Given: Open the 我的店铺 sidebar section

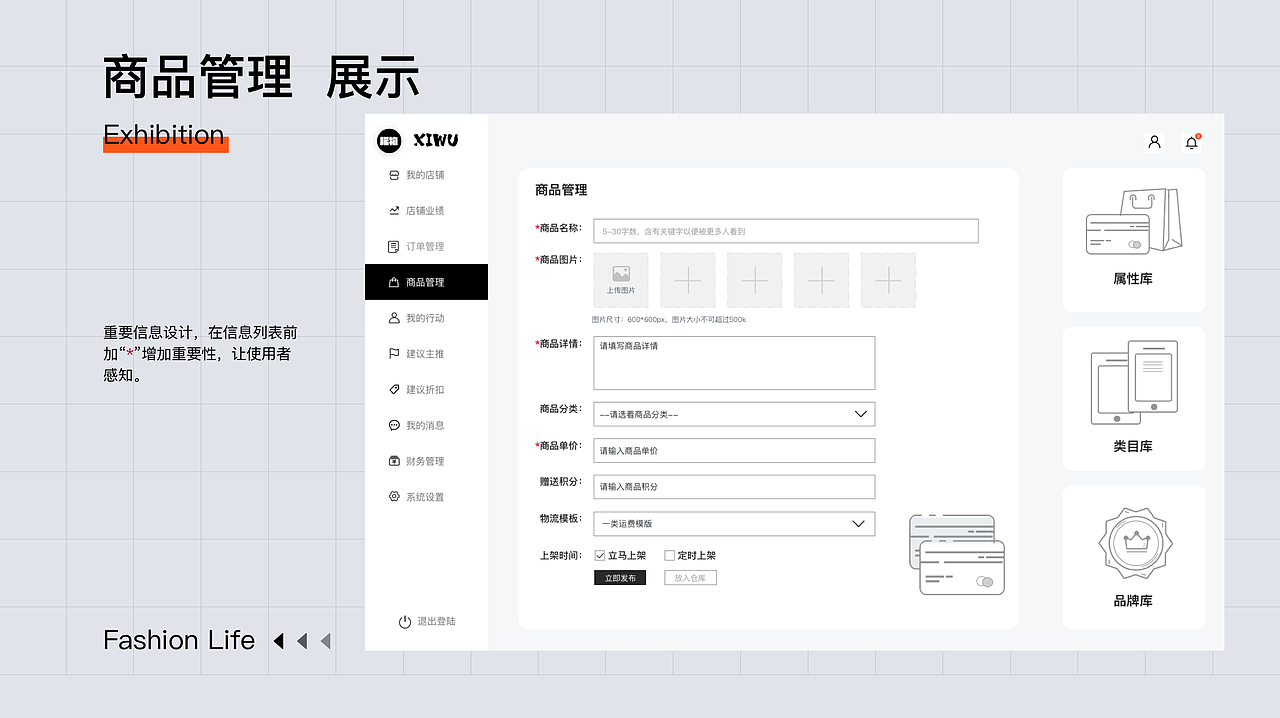Looking at the screenshot, I should coord(426,174).
